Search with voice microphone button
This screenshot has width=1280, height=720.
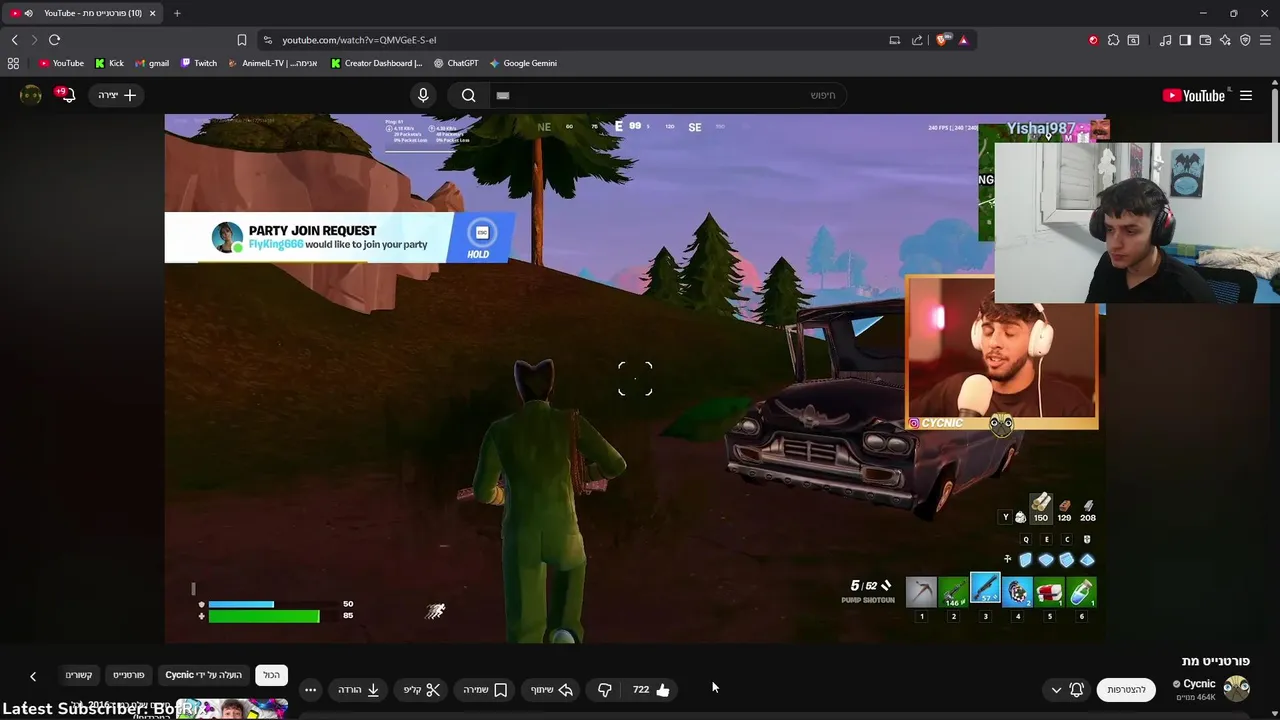(x=423, y=95)
